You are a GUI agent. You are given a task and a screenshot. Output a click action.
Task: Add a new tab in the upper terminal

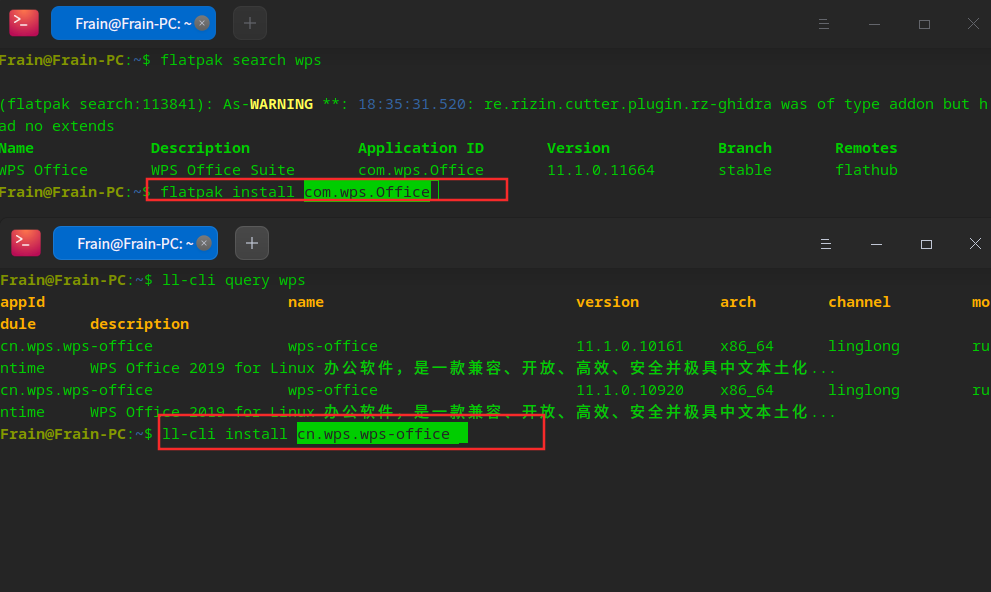[x=250, y=23]
